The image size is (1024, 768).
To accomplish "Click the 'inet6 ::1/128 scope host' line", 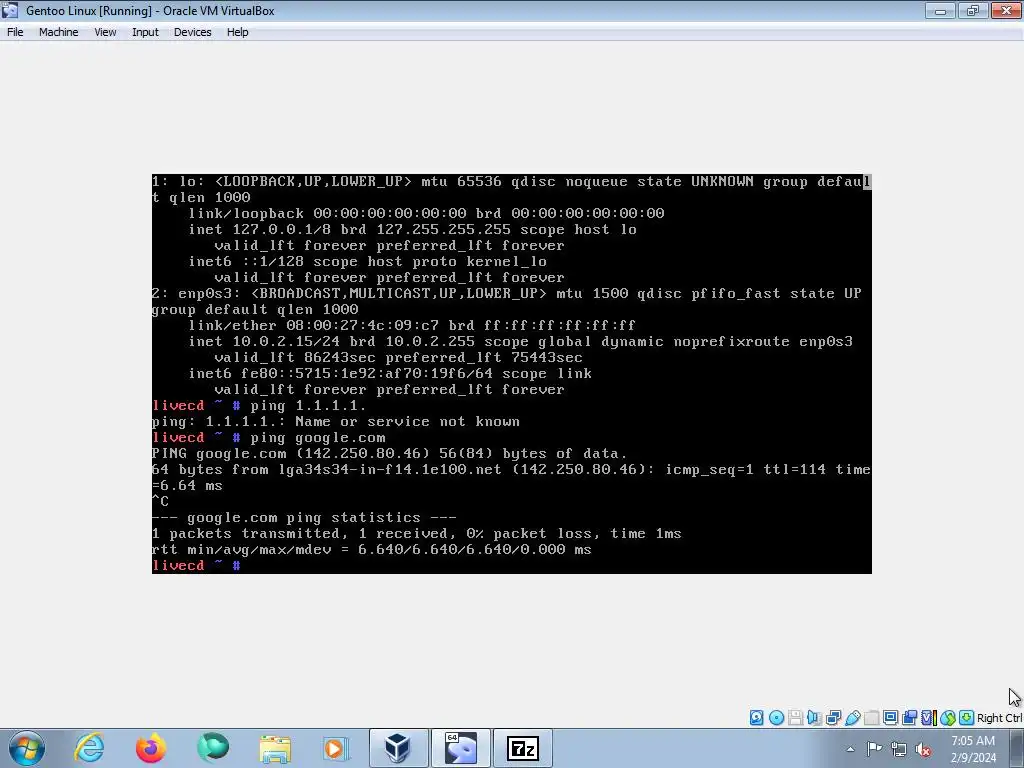I will pos(368,261).
